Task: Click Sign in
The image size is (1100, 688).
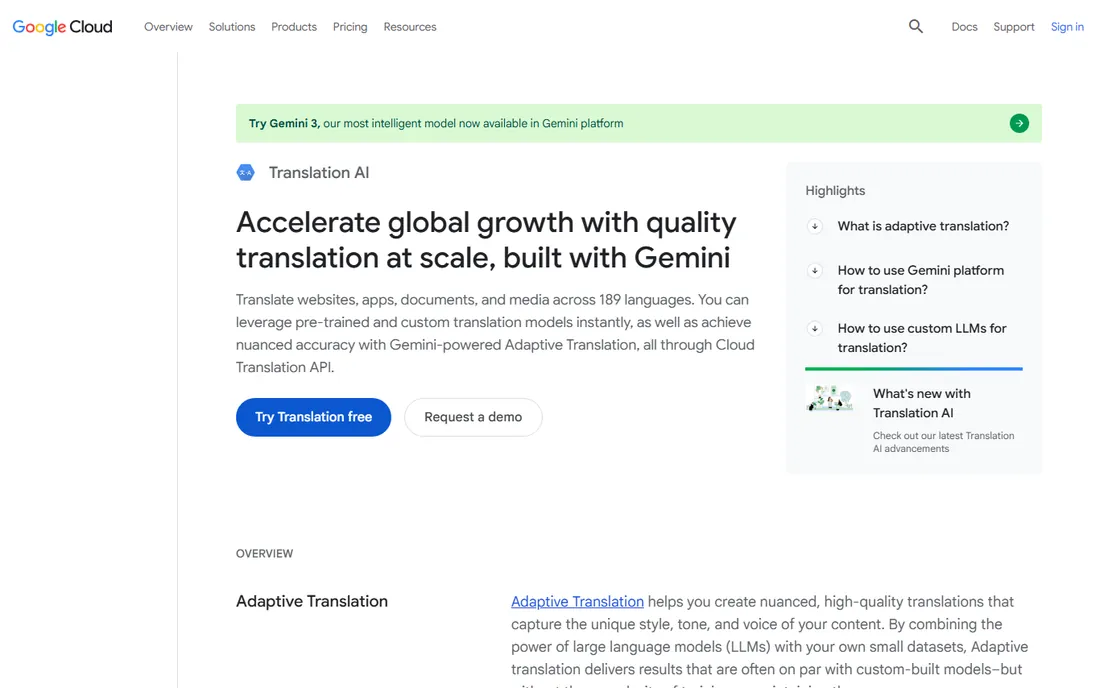Action: coord(1067,27)
